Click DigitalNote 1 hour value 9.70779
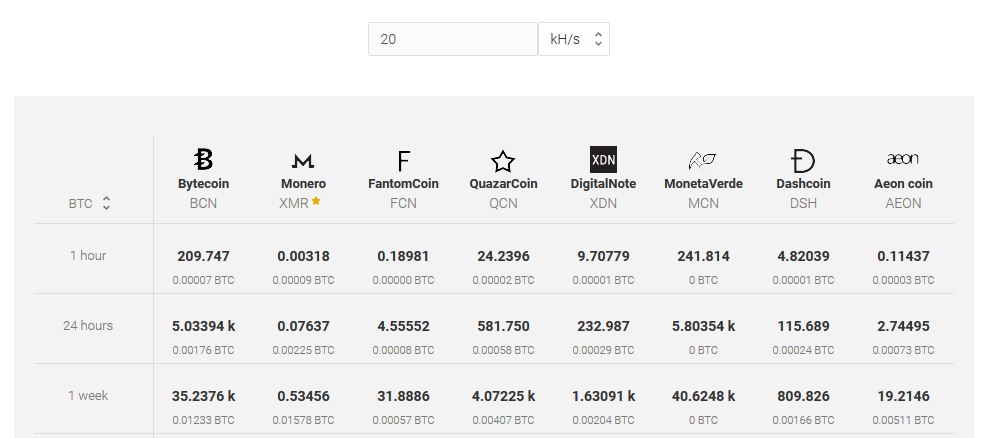The width and height of the screenshot is (988, 438). pos(603,256)
